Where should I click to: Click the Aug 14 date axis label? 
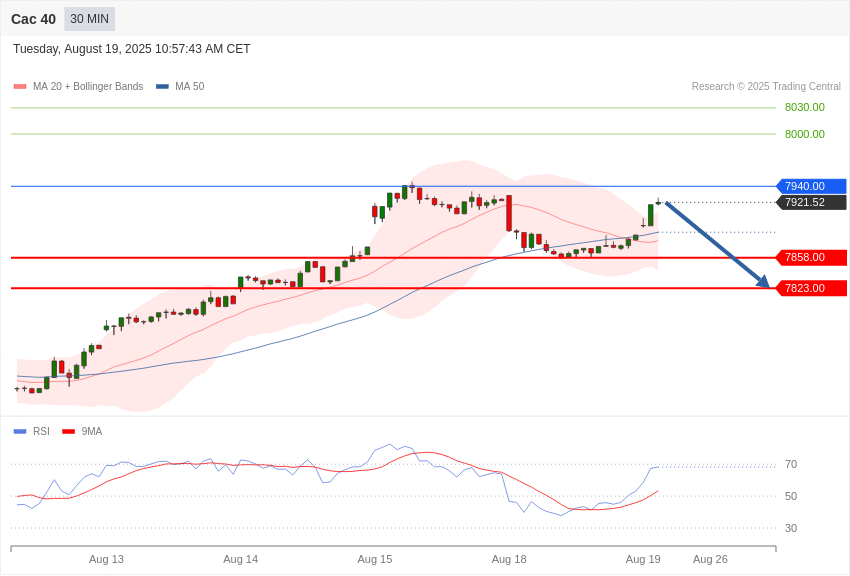pyautogui.click(x=240, y=559)
